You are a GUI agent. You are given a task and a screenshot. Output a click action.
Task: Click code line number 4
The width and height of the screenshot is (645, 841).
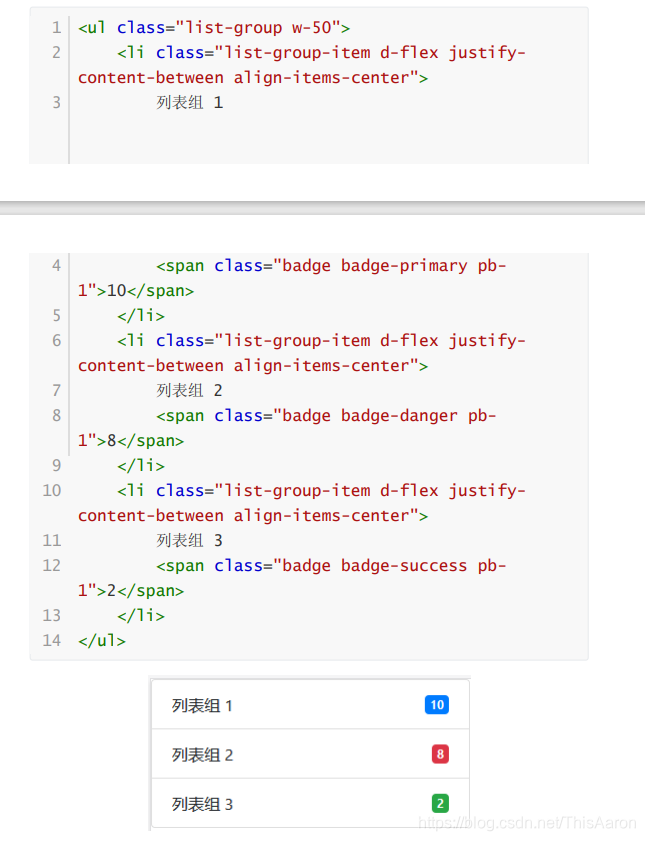pos(56,265)
